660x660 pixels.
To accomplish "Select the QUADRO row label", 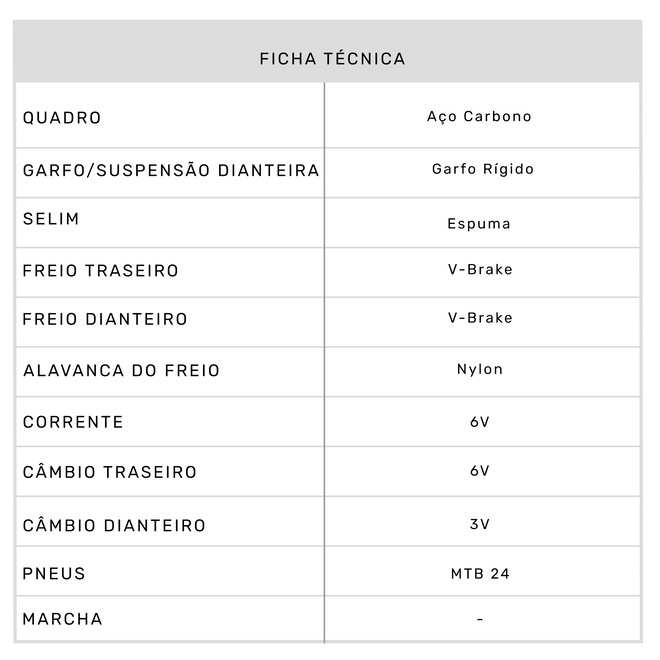I will click(x=62, y=118).
